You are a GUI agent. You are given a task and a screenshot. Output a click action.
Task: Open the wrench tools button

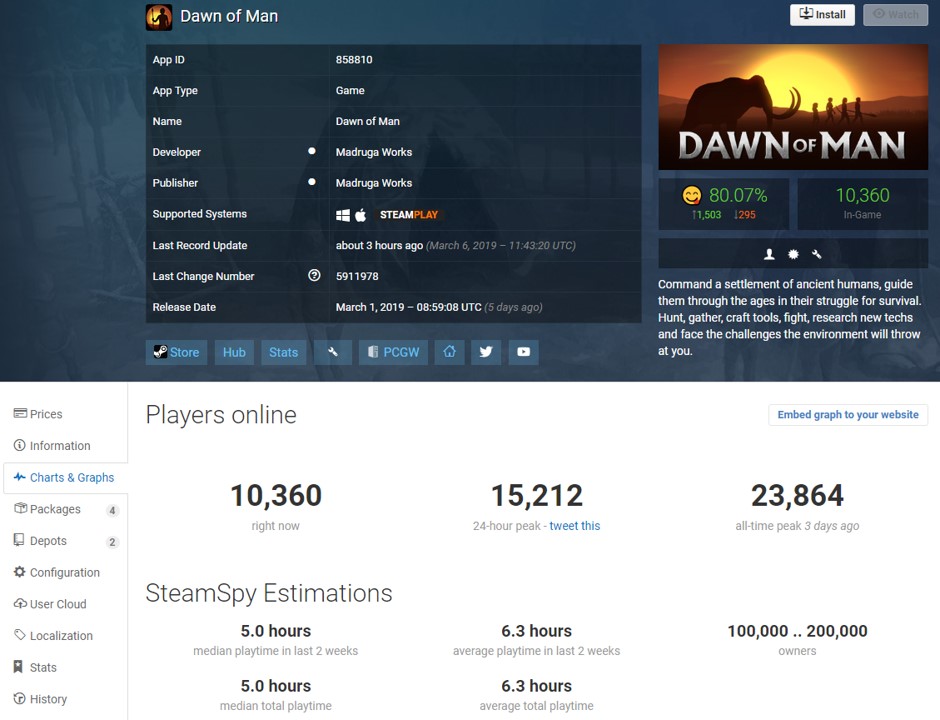point(333,353)
